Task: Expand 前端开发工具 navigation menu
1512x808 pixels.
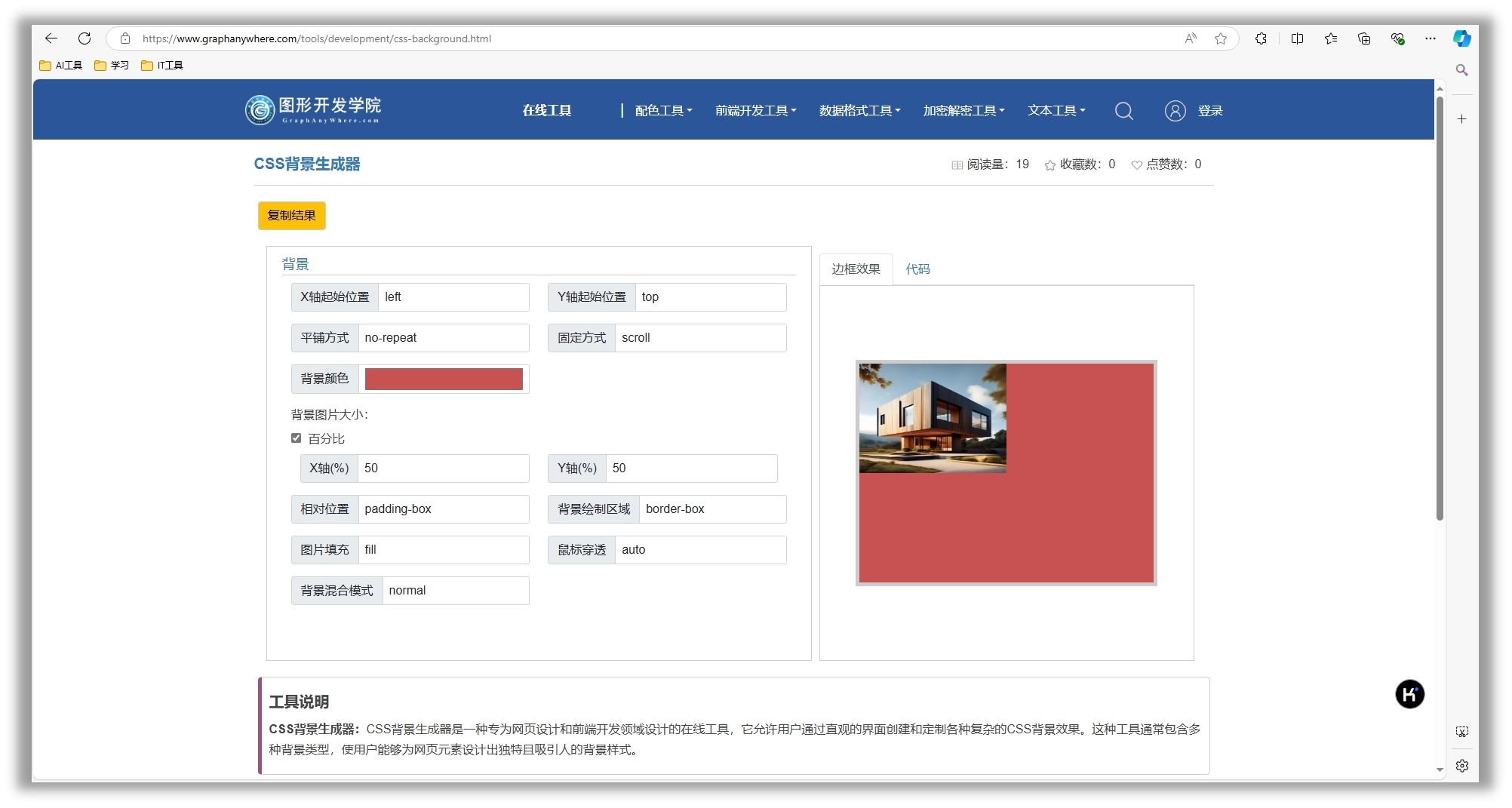Action: (755, 111)
